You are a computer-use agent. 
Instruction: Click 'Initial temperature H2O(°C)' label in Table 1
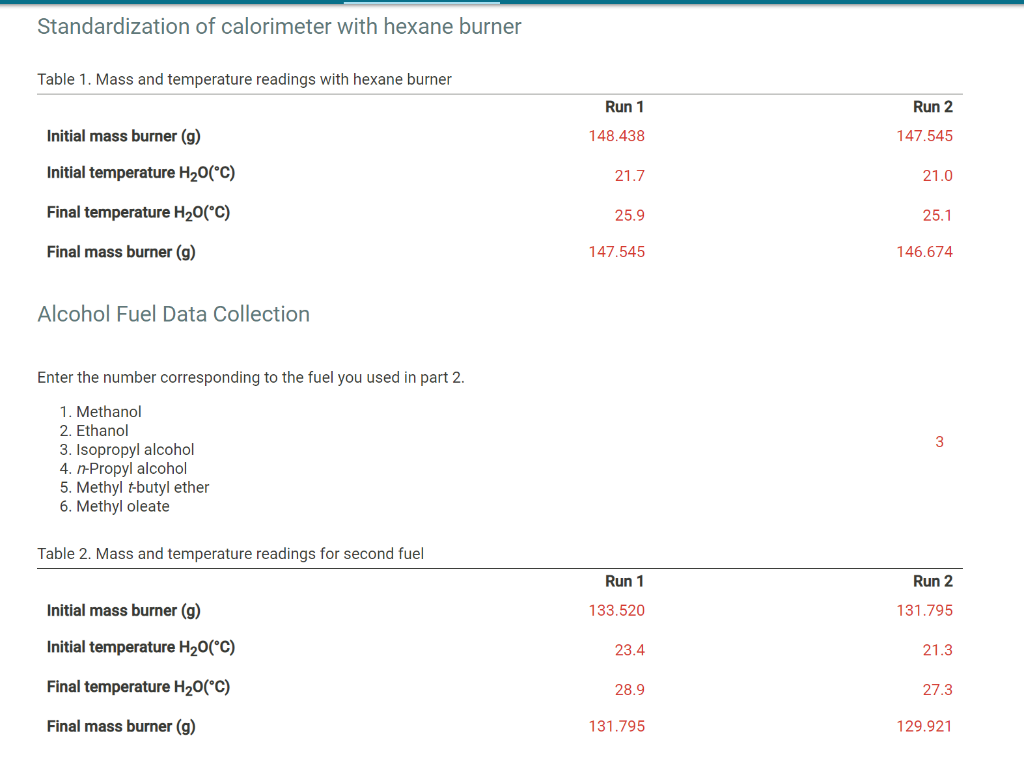point(141,174)
